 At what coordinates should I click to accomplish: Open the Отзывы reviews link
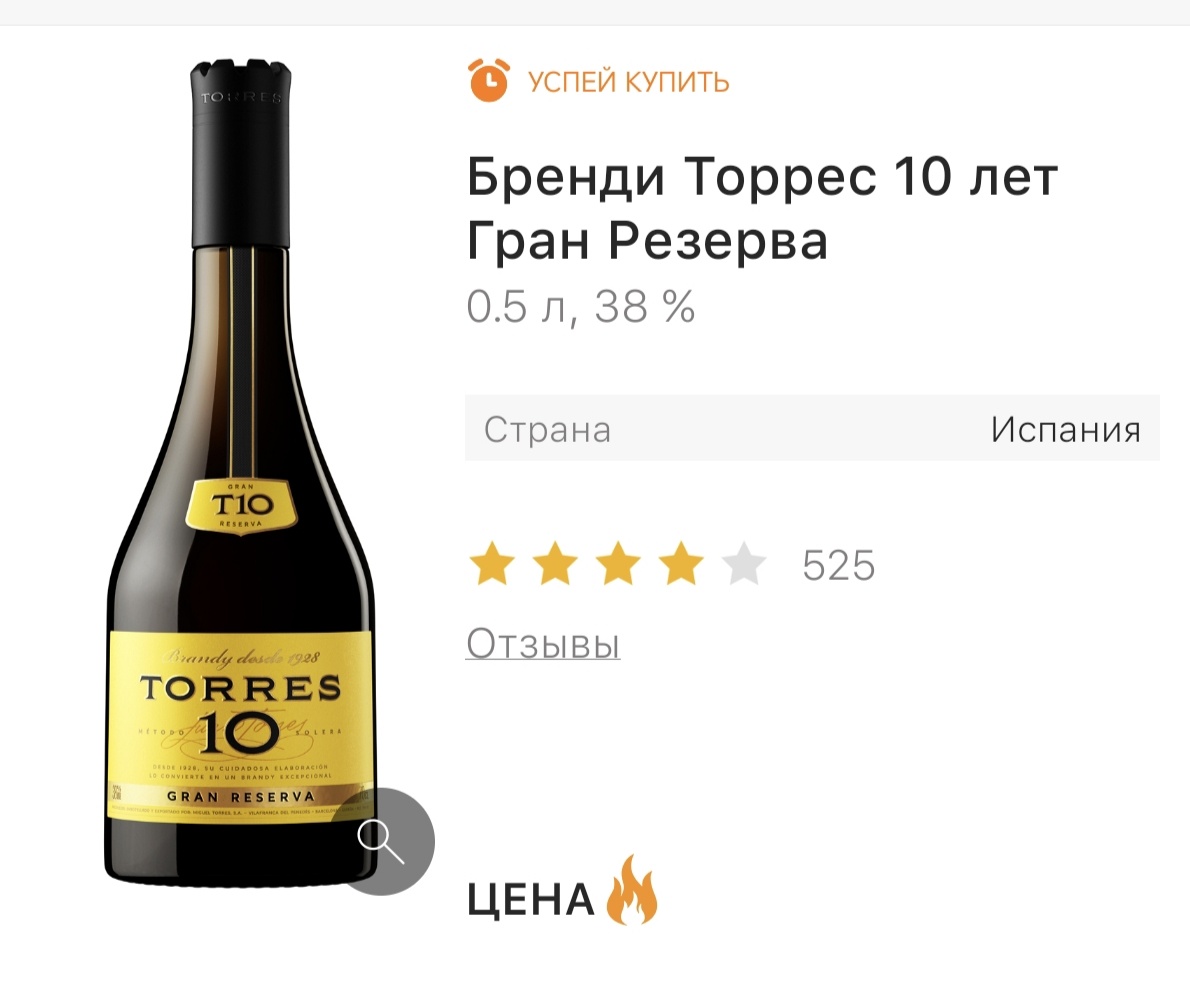click(x=543, y=644)
